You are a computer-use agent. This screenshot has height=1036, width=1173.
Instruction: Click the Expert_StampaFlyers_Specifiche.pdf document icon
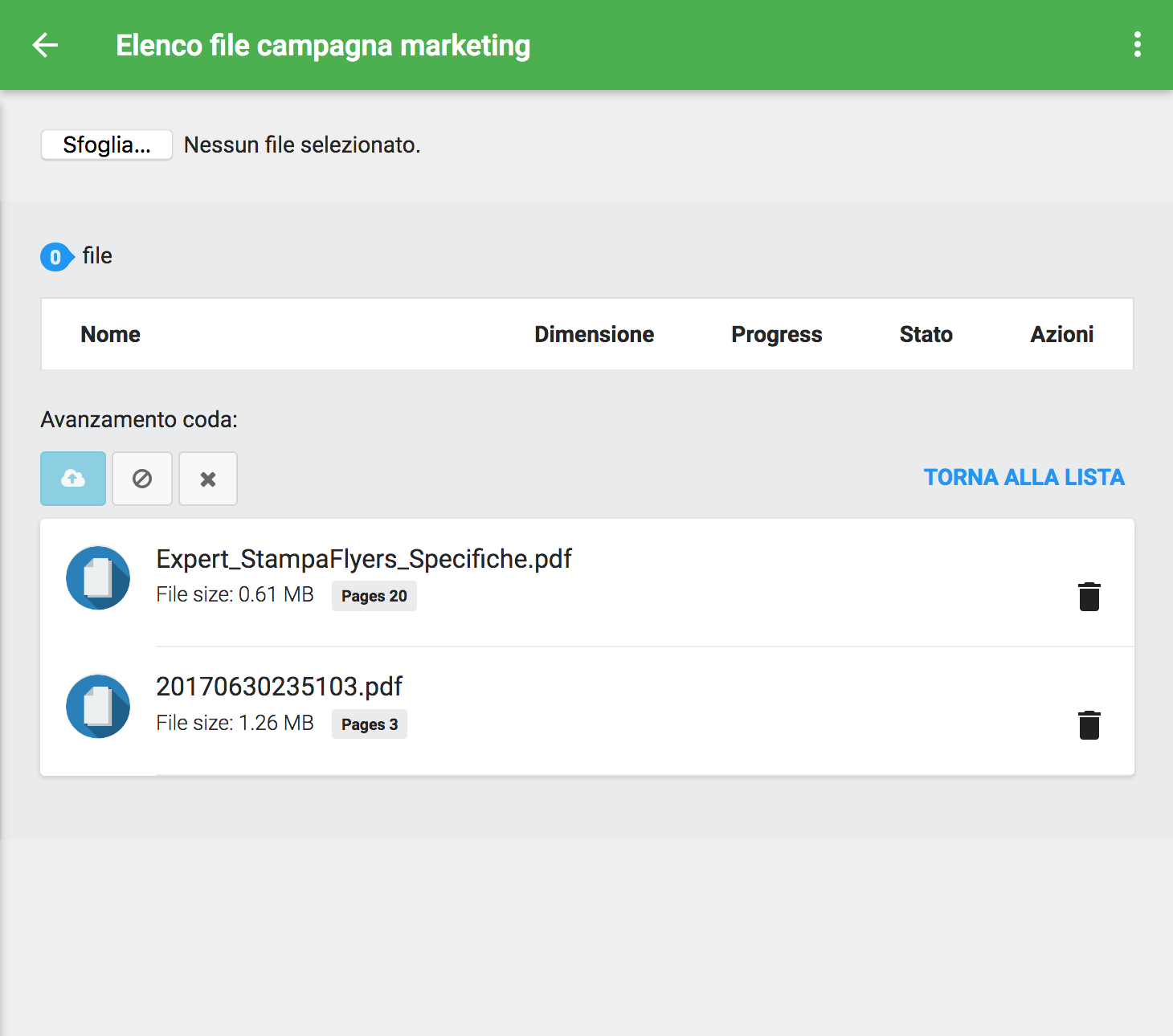pyautogui.click(x=98, y=578)
